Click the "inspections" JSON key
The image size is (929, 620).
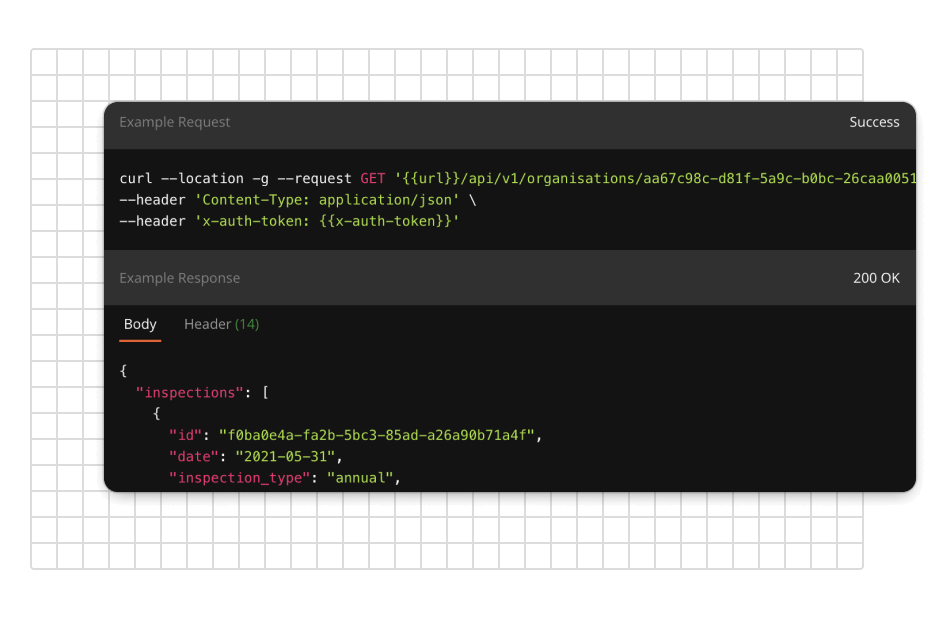point(190,392)
